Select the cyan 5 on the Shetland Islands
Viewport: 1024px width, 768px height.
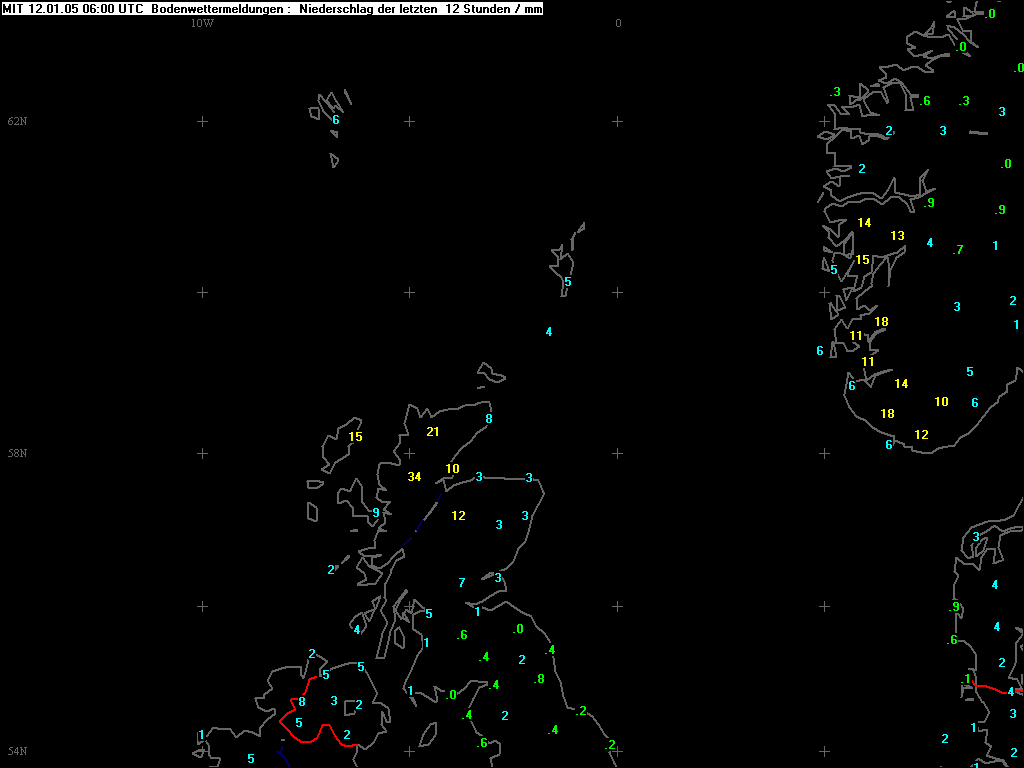click(568, 282)
